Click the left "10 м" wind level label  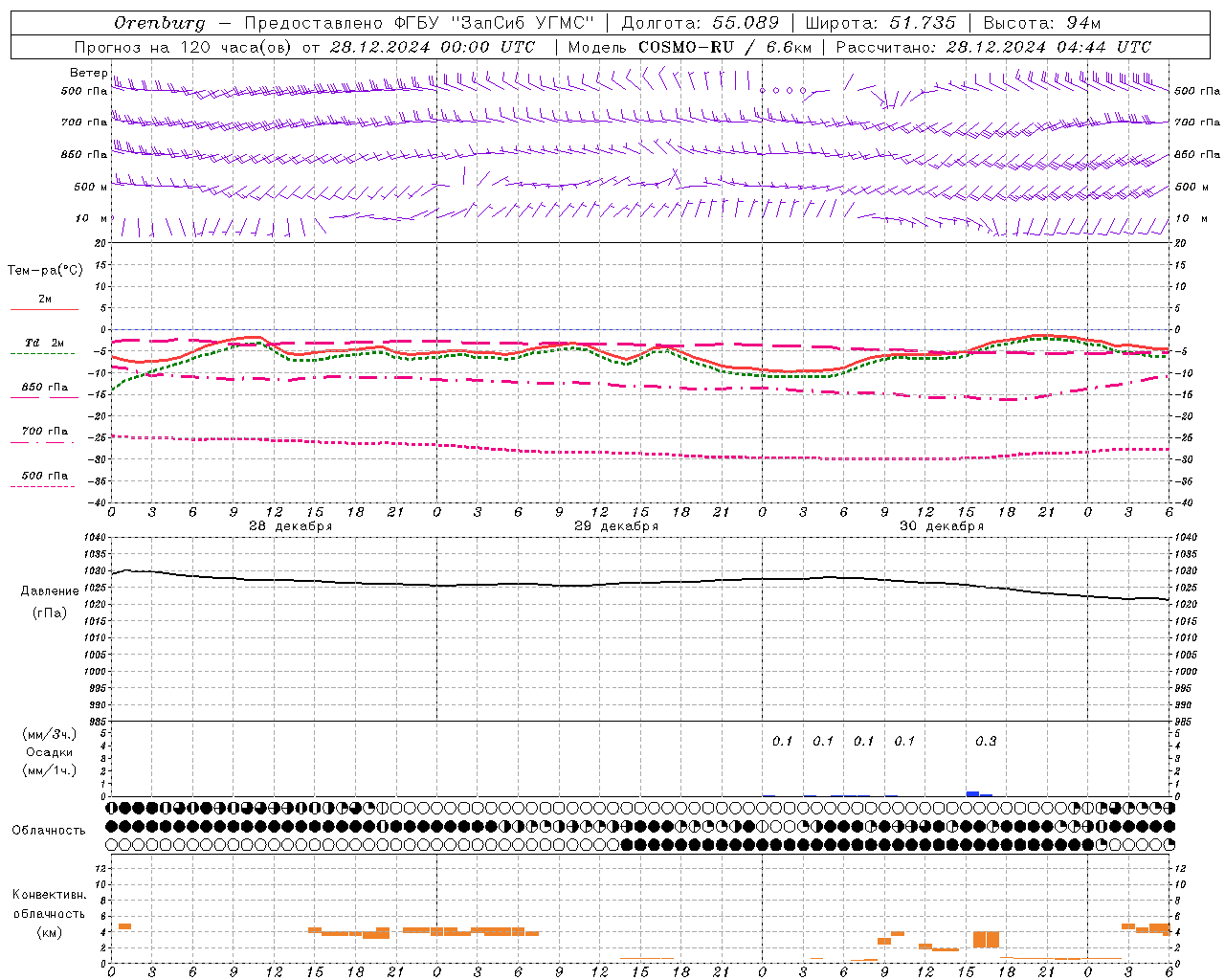pos(92,218)
